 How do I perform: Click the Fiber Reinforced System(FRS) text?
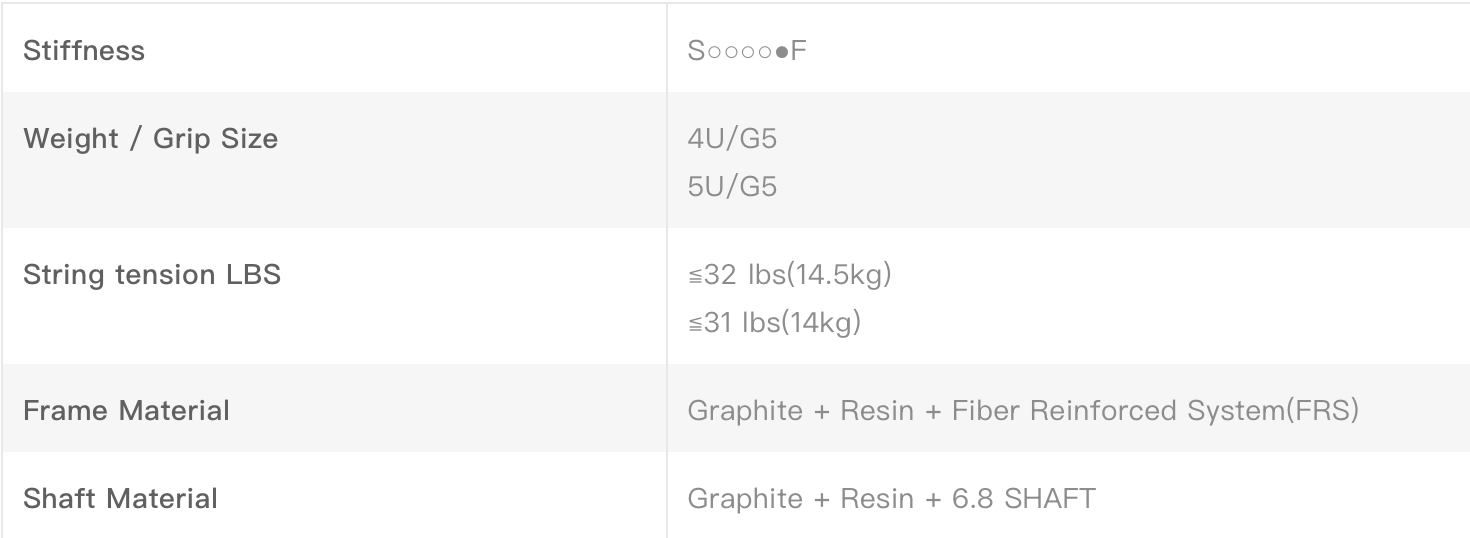click(1155, 411)
